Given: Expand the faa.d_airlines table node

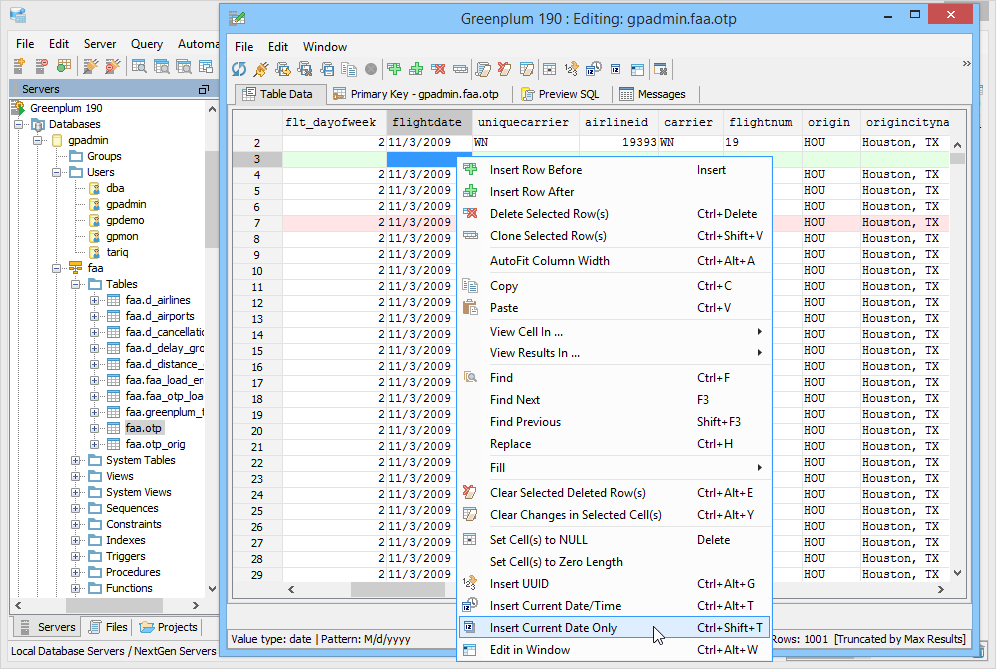Looking at the screenshot, I should pos(94,301).
